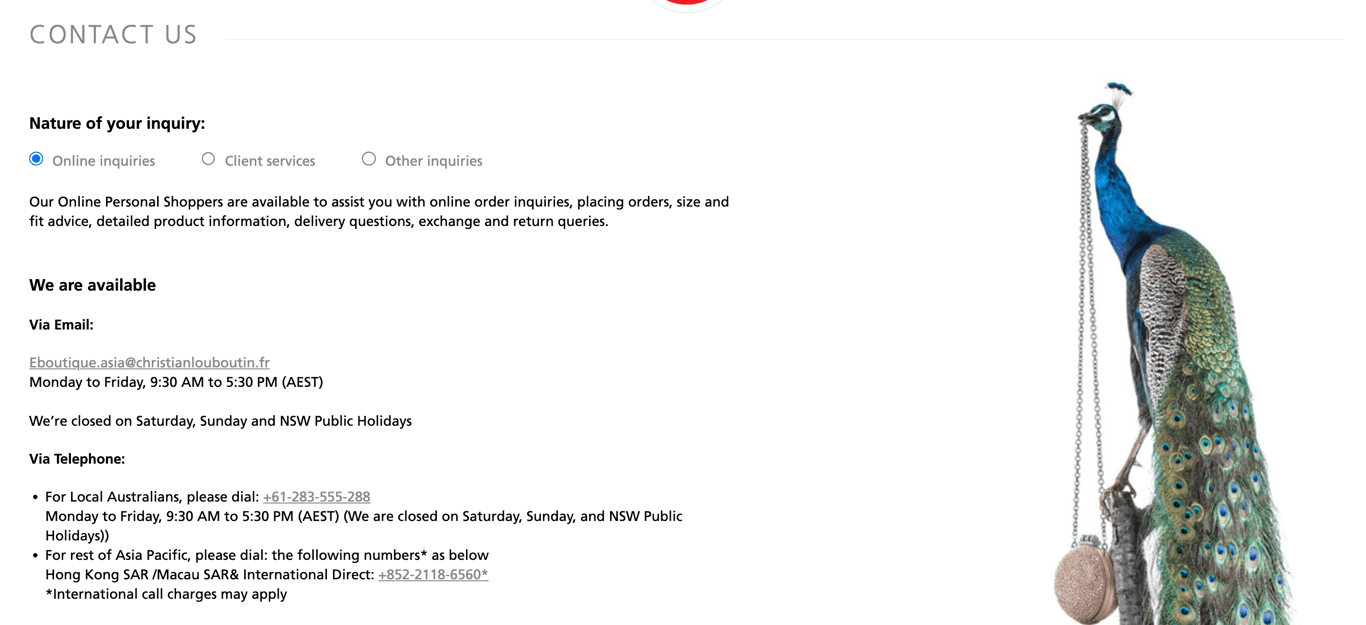
Task: Click the "International call charges may apply" note
Action: pyautogui.click(x=166, y=594)
